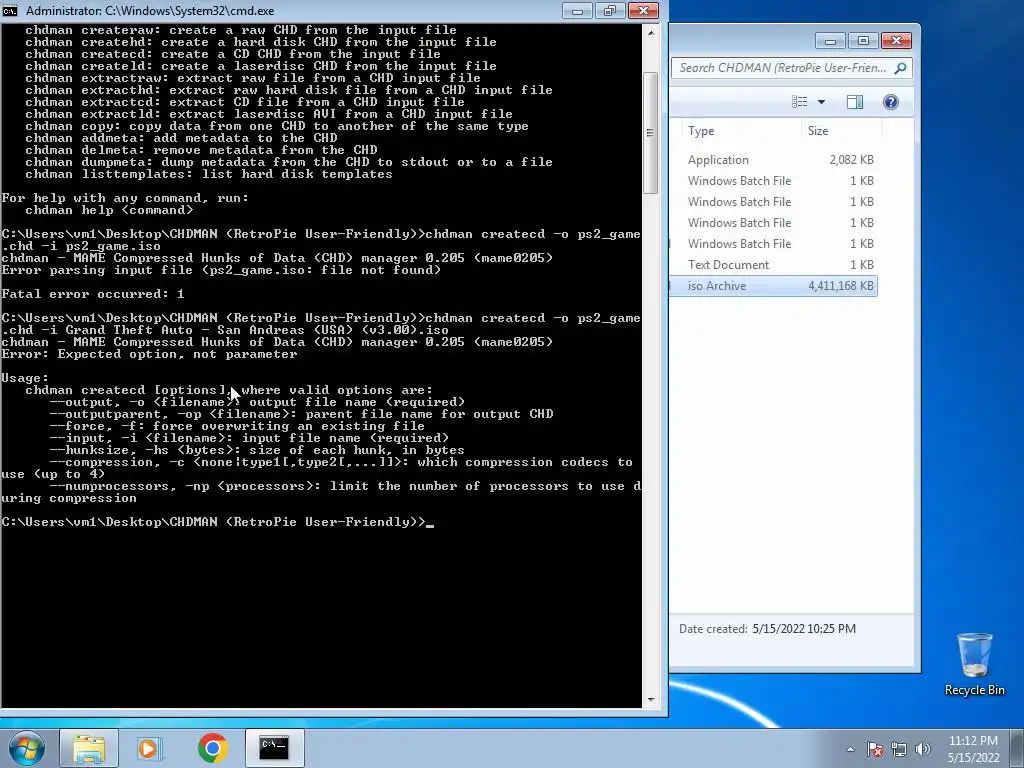Launch Windows Media Player from taskbar

click(x=149, y=748)
